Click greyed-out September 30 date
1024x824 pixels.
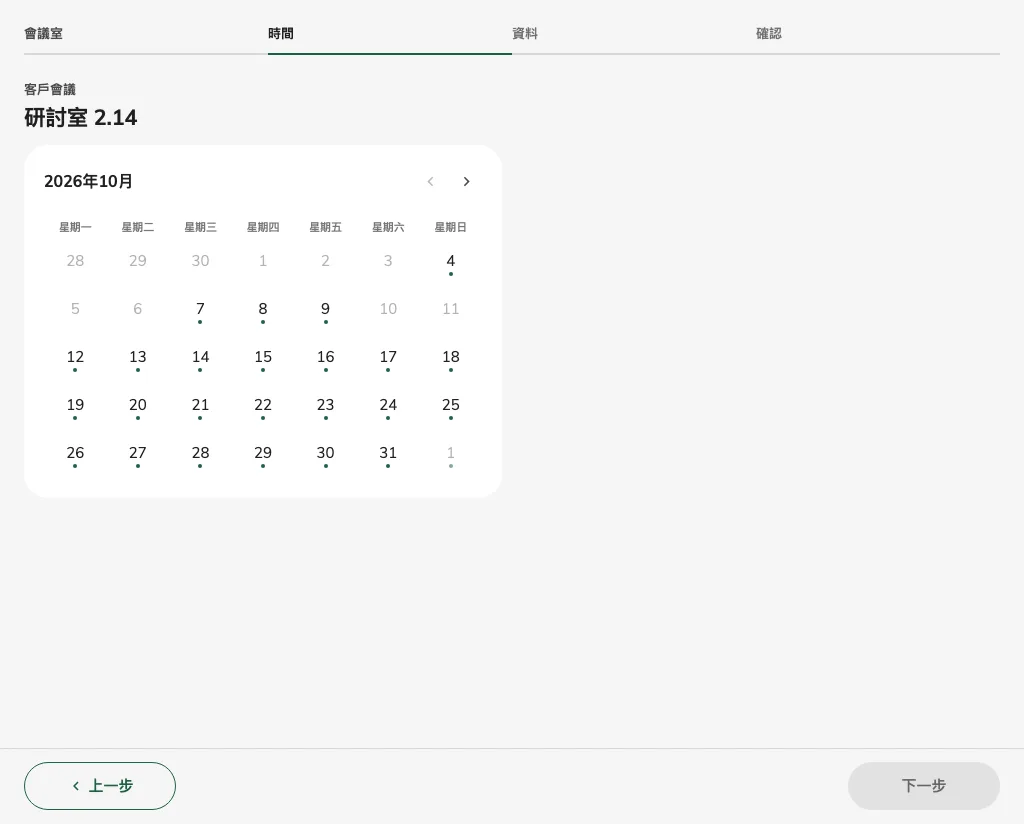[200, 261]
